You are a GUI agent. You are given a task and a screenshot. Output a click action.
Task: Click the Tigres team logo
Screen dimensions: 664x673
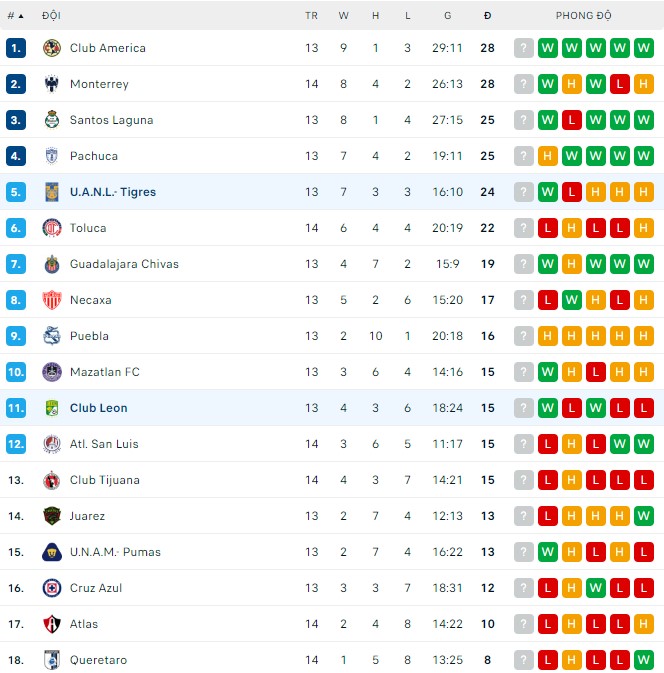pyautogui.click(x=52, y=192)
